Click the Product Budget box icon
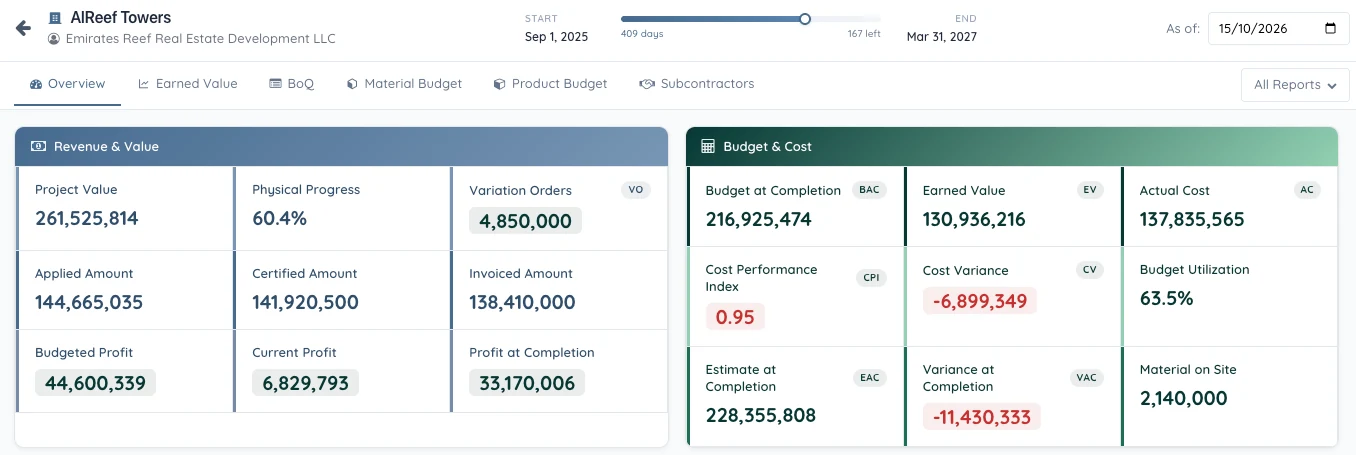 pos(499,84)
